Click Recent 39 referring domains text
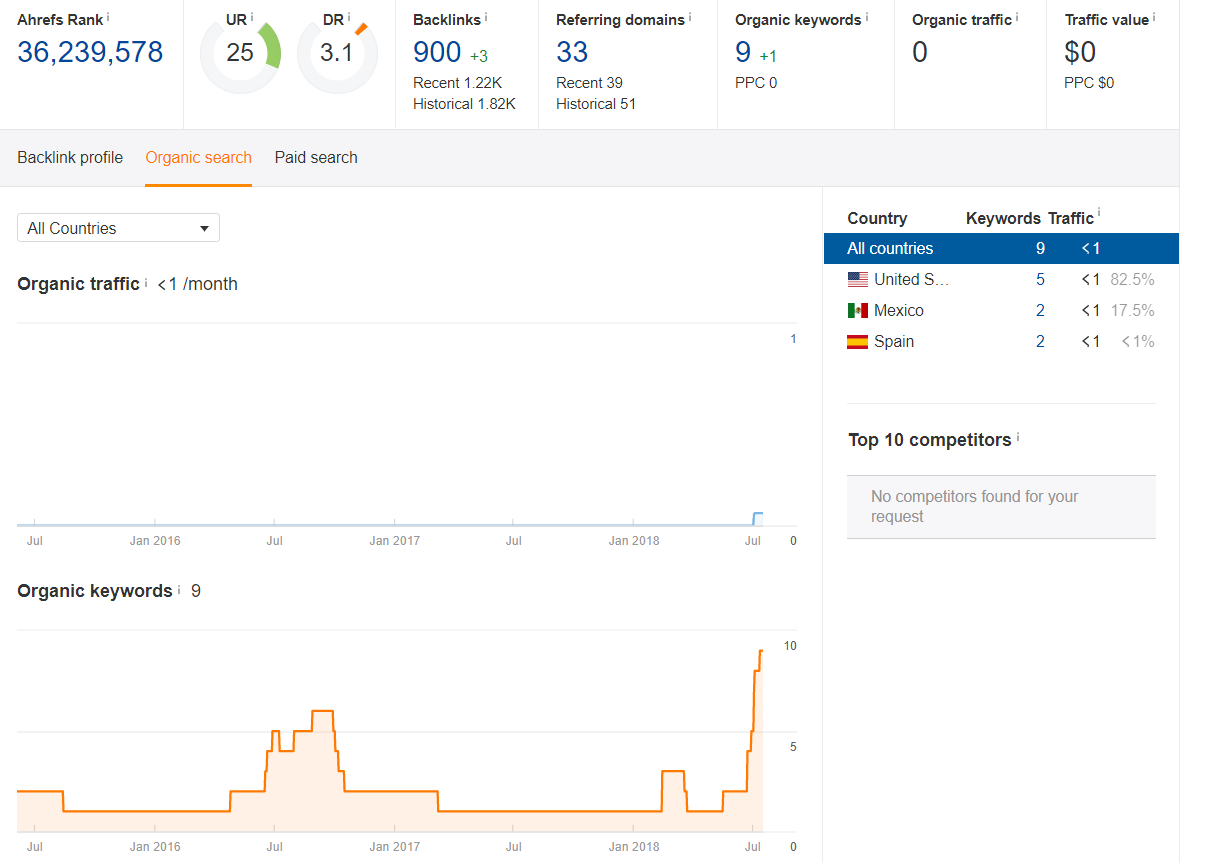 click(589, 83)
